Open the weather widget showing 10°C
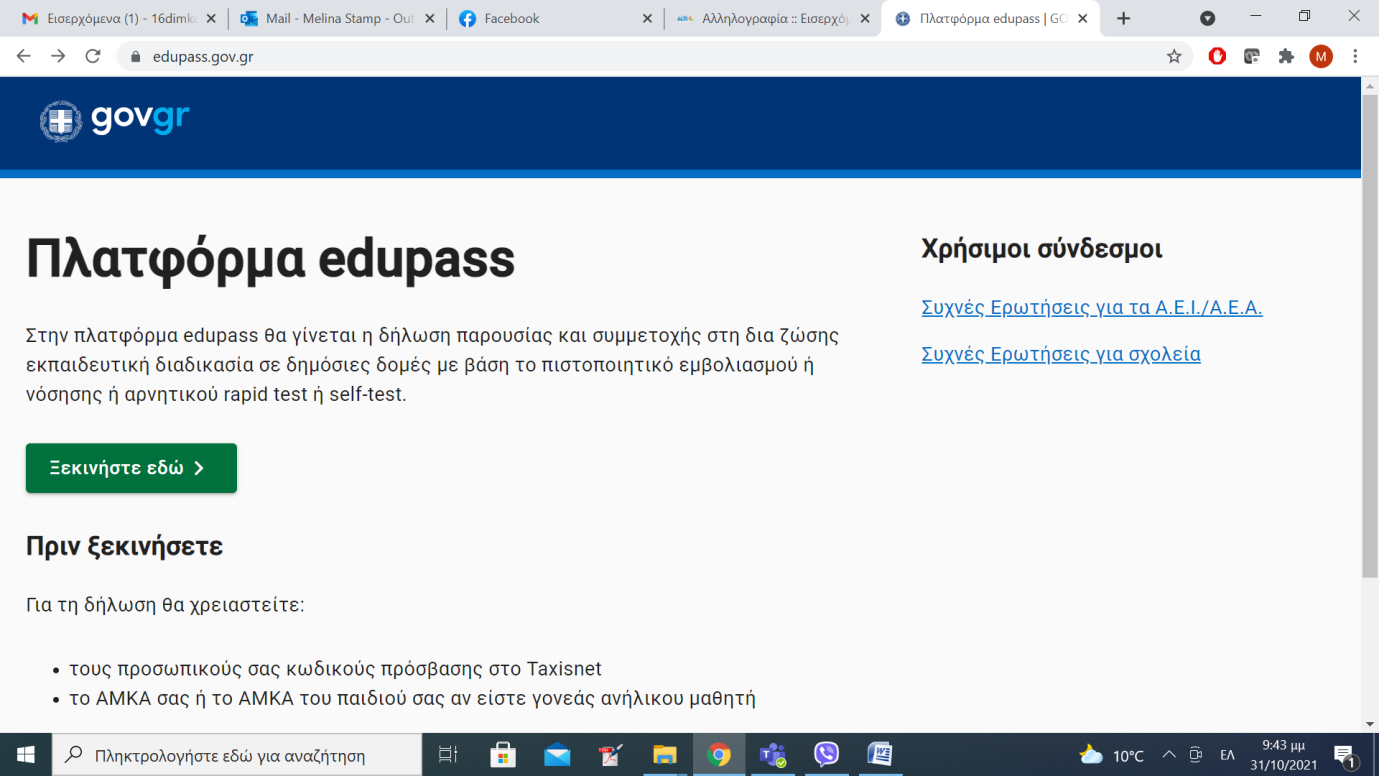 click(1111, 755)
